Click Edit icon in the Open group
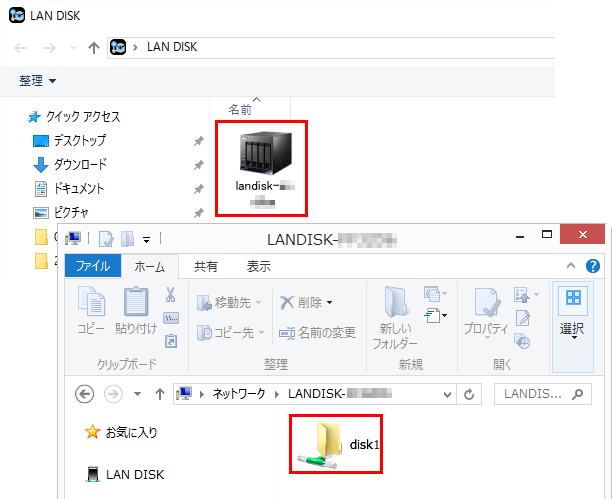The image size is (612, 499). pos(523,318)
